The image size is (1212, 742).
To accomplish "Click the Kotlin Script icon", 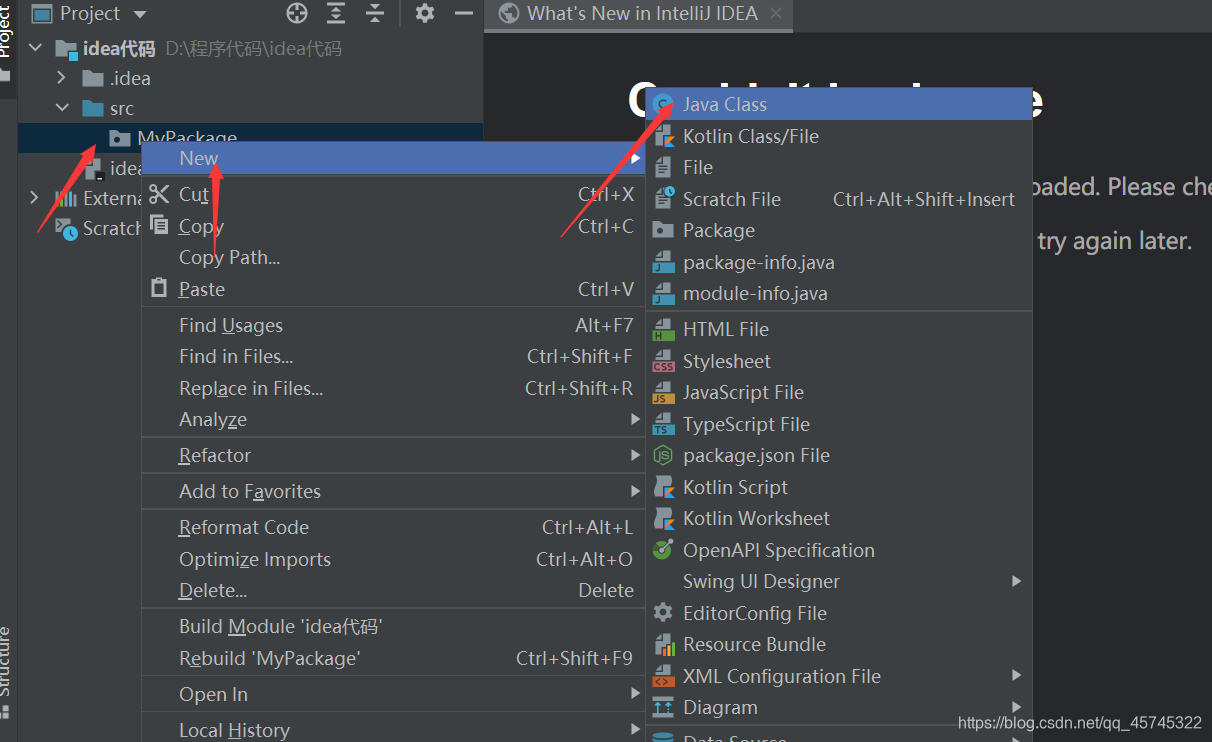I will pos(663,487).
